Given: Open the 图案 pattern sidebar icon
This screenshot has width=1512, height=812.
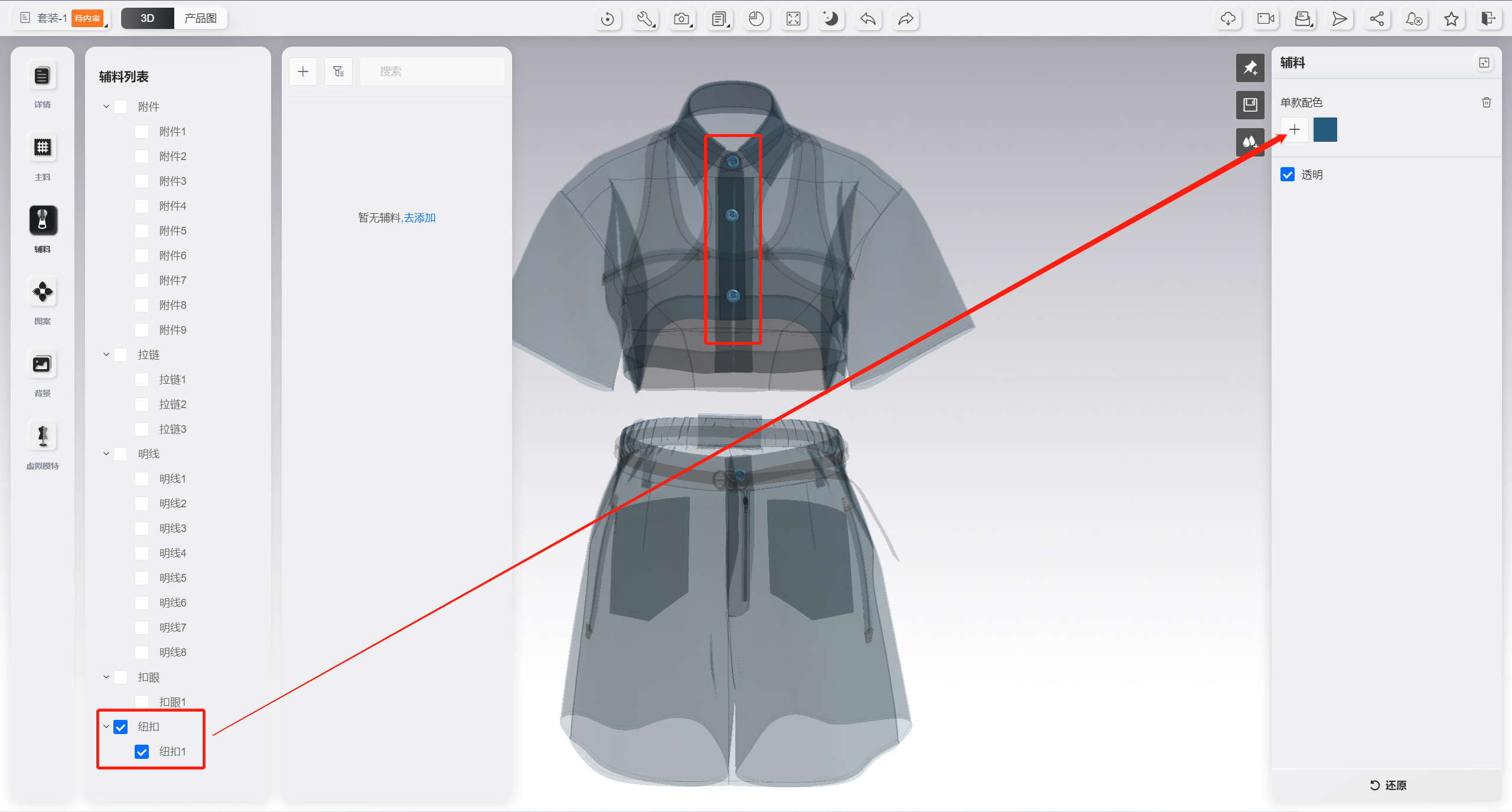Looking at the screenshot, I should pos(43,292).
